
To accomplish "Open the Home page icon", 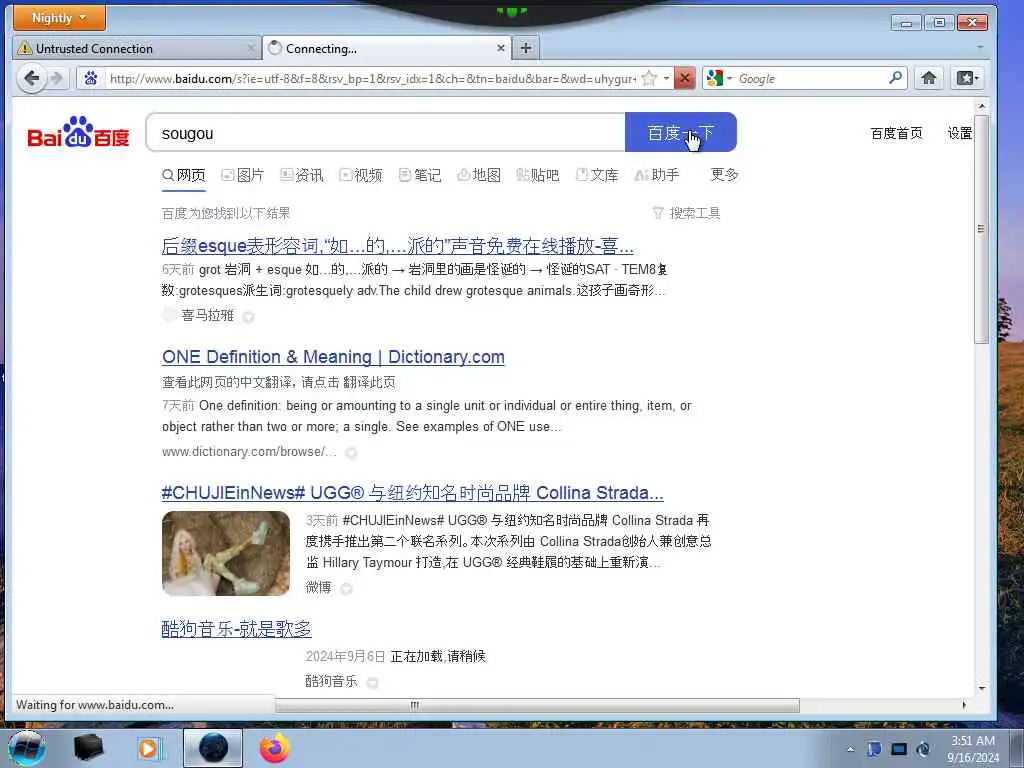I will click(929, 78).
